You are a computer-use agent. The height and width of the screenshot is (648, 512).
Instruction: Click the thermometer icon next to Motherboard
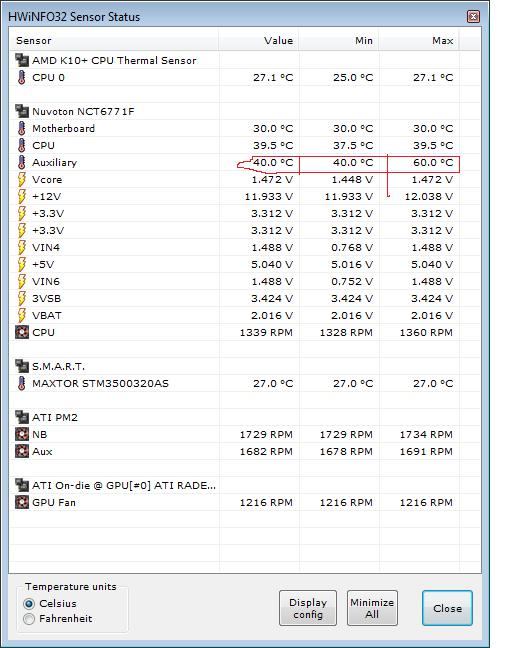pos(22,129)
